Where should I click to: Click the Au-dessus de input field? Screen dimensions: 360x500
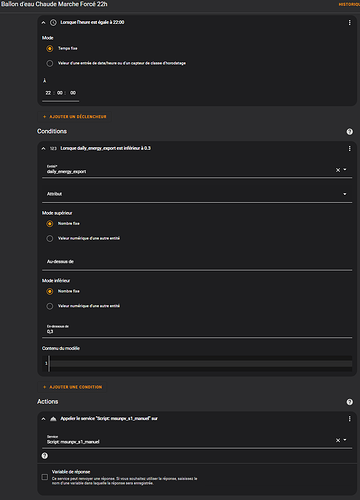(197, 262)
